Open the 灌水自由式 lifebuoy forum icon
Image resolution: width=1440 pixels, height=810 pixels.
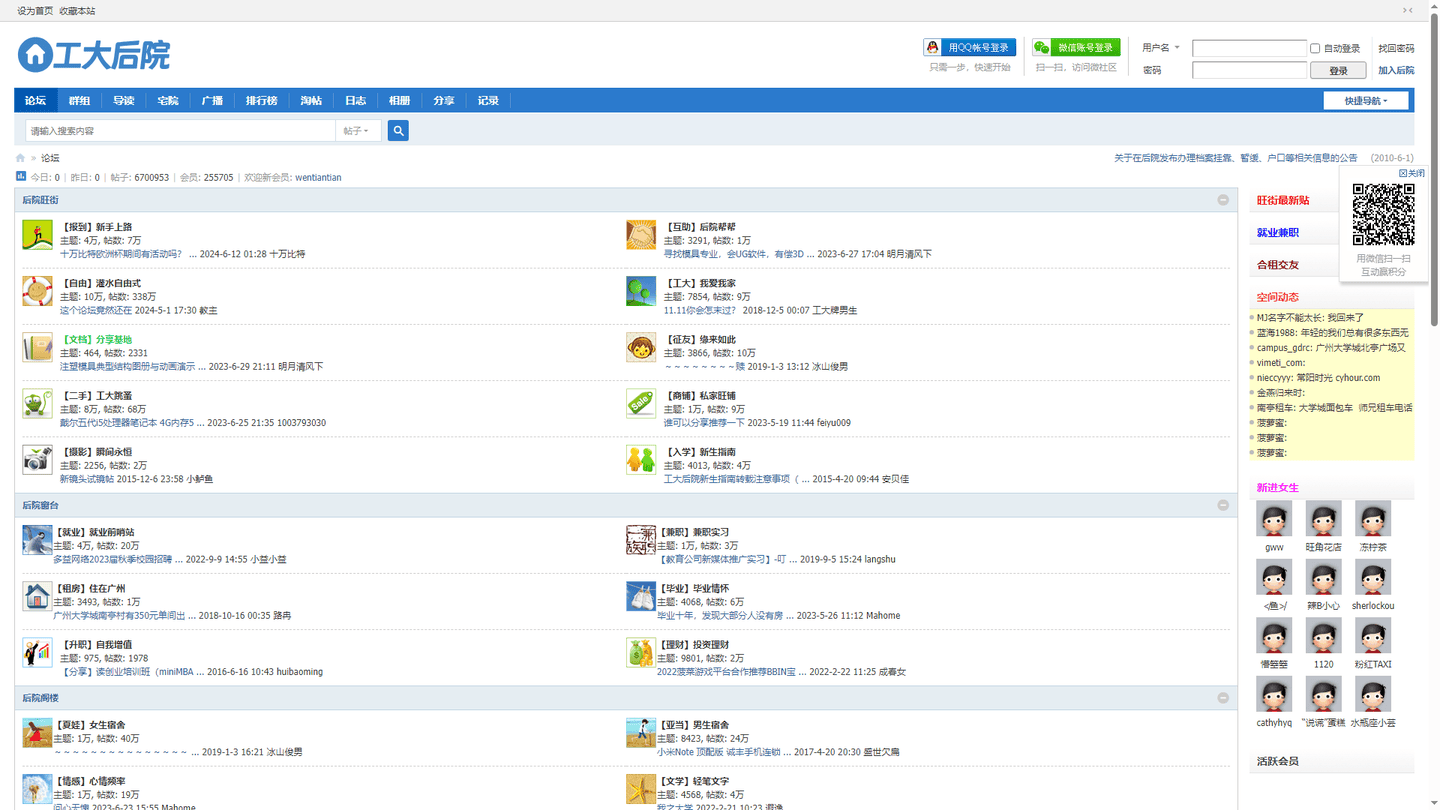point(37,291)
